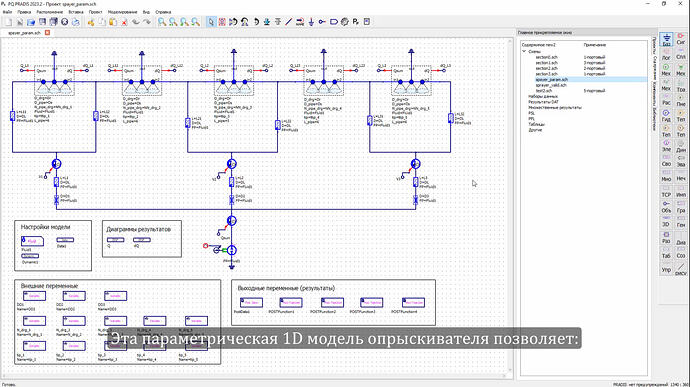
Task: Click the gear Simulate toolbar icon
Action: pos(345,22)
